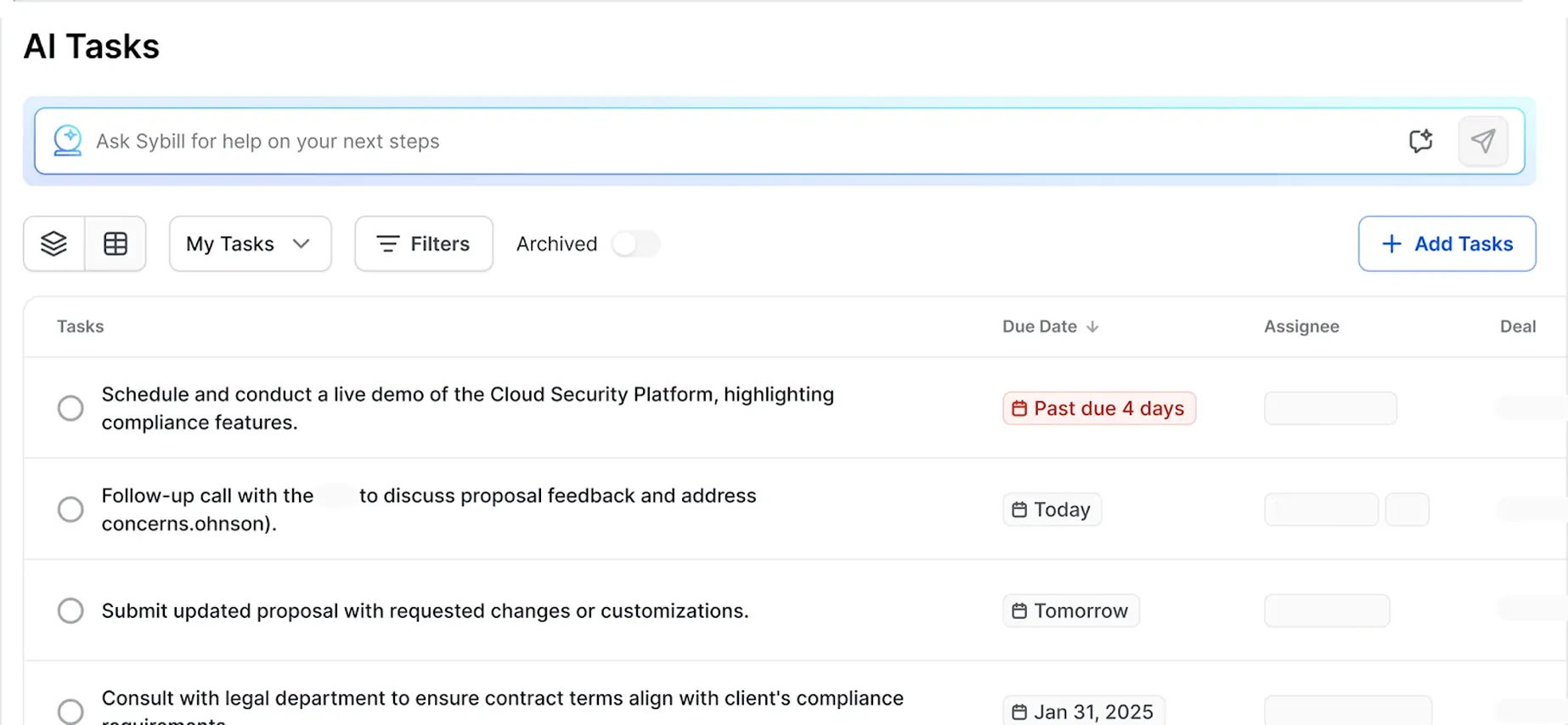
Task: Click the AI chat sparkle icon
Action: [1420, 140]
